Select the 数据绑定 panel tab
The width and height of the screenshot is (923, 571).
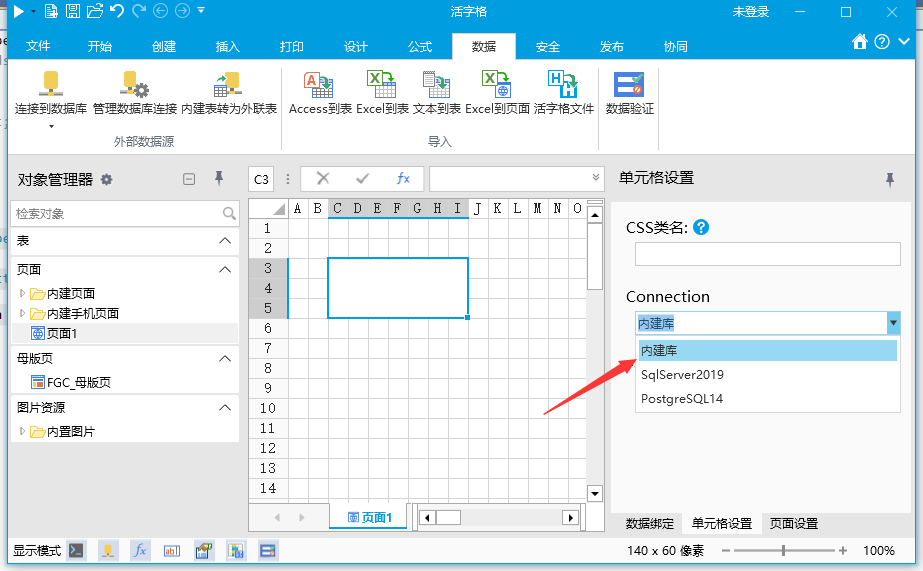pyautogui.click(x=649, y=523)
